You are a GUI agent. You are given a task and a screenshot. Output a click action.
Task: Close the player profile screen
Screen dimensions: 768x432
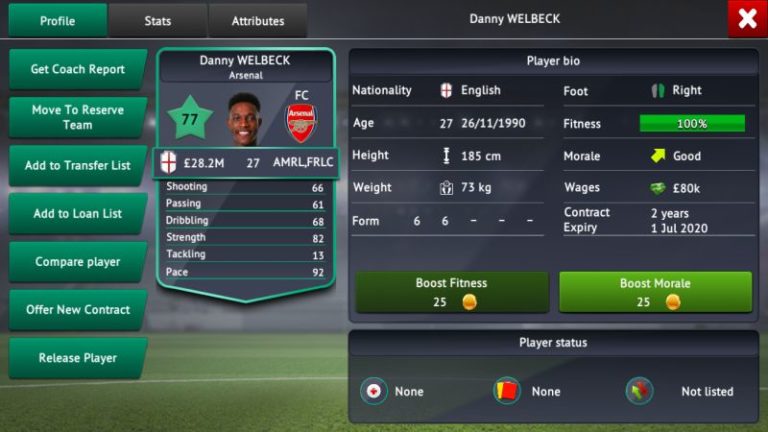747,19
